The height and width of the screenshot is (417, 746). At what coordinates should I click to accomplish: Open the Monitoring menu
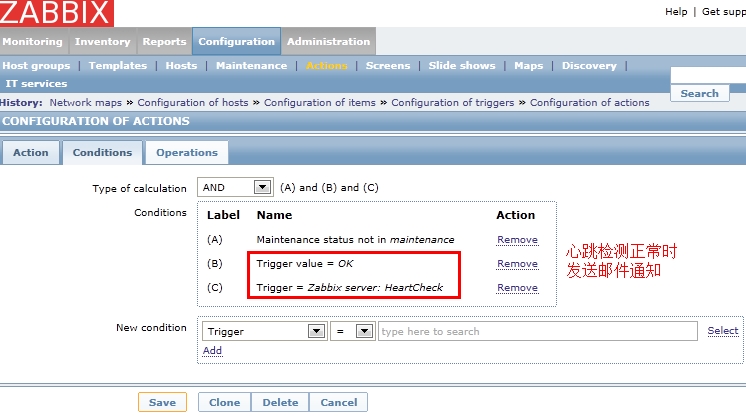click(32, 41)
